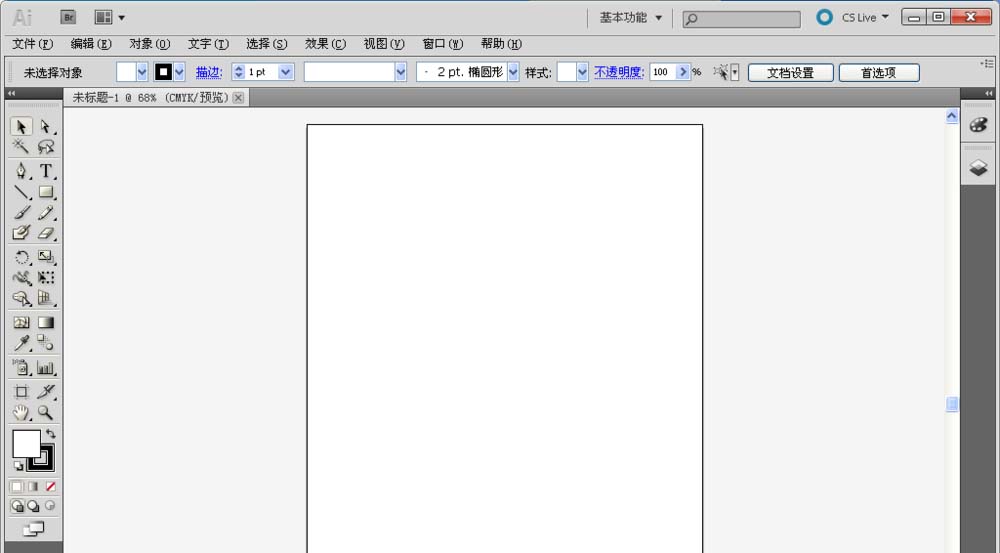Open the 窗口(W) menu
Screen dimensions: 1000x553
(x=443, y=43)
